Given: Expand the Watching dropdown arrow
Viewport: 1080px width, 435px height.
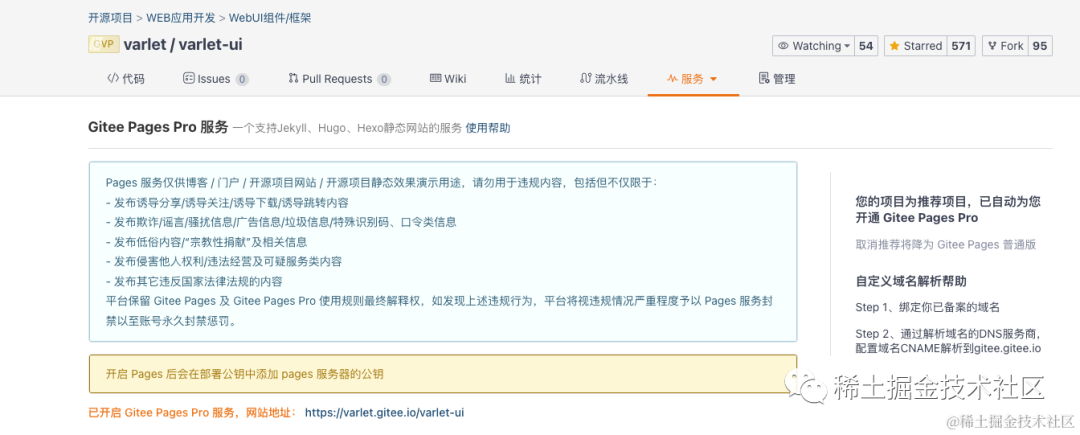Looking at the screenshot, I should coord(847,46).
